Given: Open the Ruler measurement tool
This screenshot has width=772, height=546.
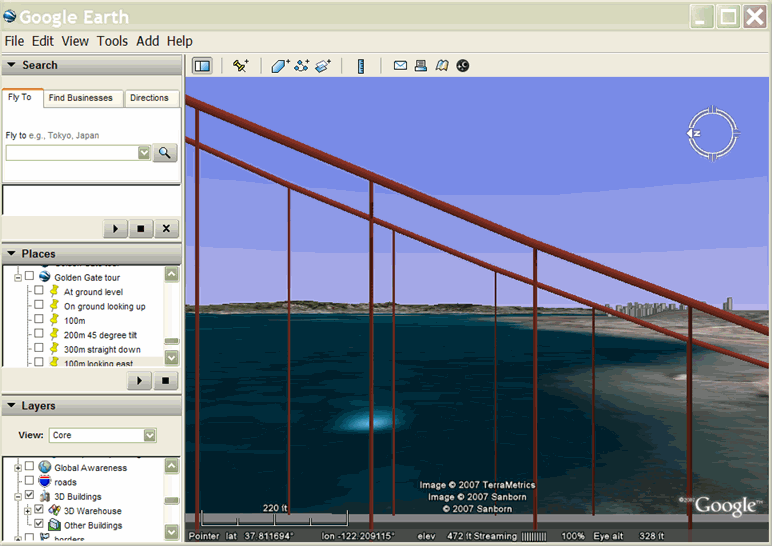Looking at the screenshot, I should coord(361,66).
